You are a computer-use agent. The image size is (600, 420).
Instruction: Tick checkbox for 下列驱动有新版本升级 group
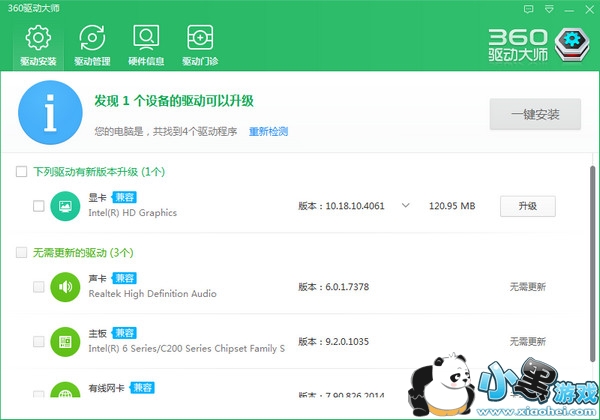click(21, 171)
